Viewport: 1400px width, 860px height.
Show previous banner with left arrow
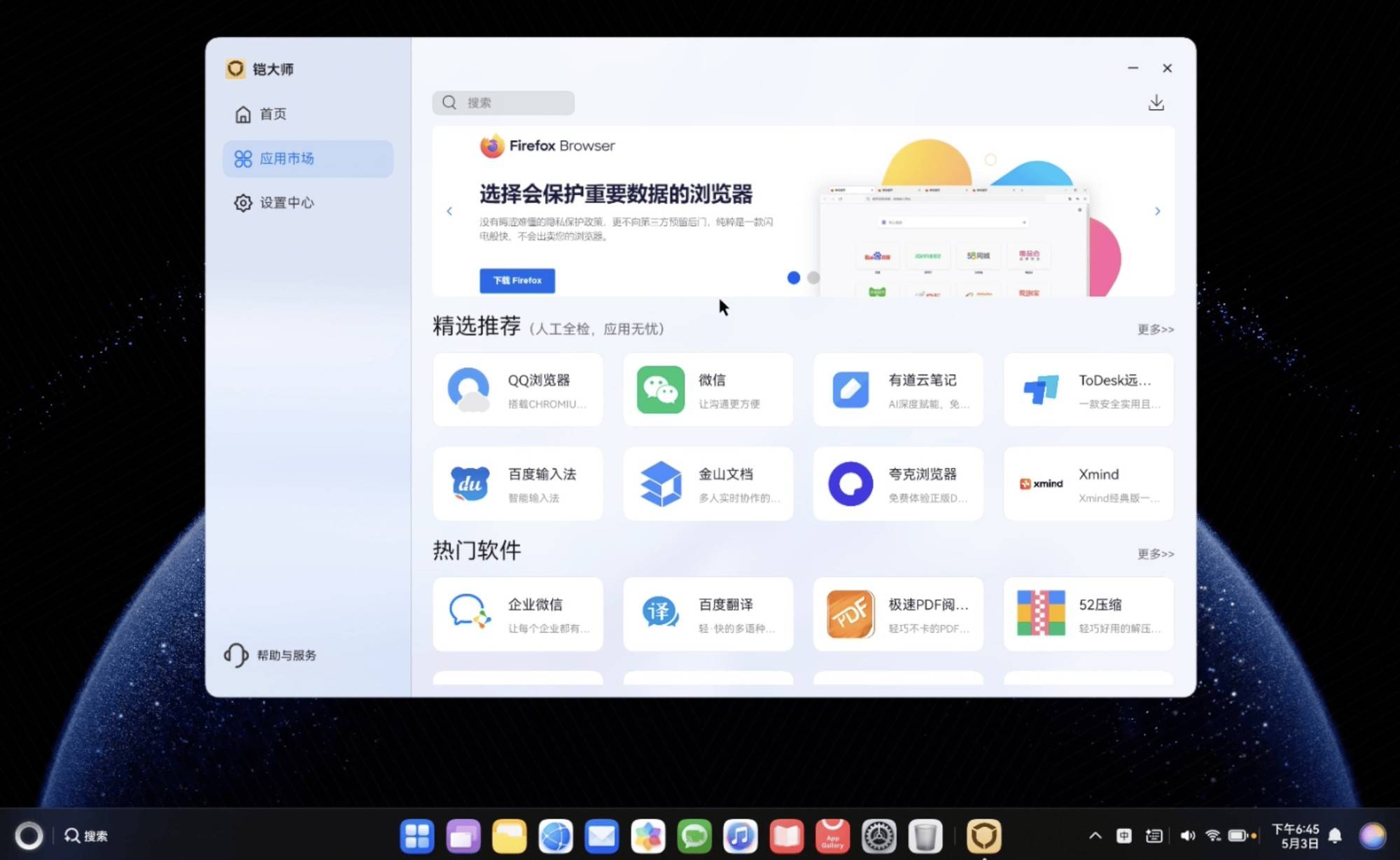(449, 211)
